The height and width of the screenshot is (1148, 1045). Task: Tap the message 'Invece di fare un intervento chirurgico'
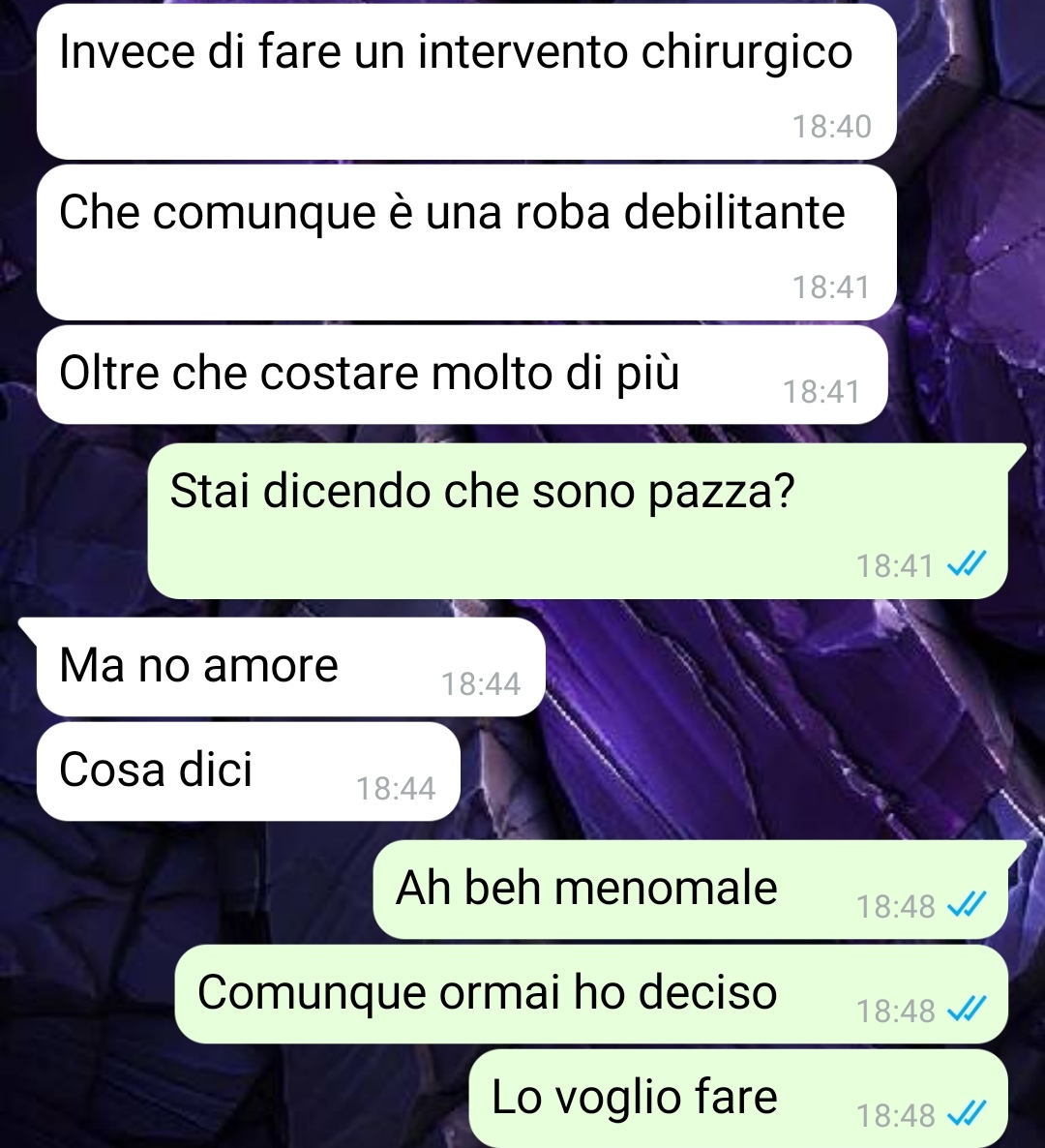466,81
